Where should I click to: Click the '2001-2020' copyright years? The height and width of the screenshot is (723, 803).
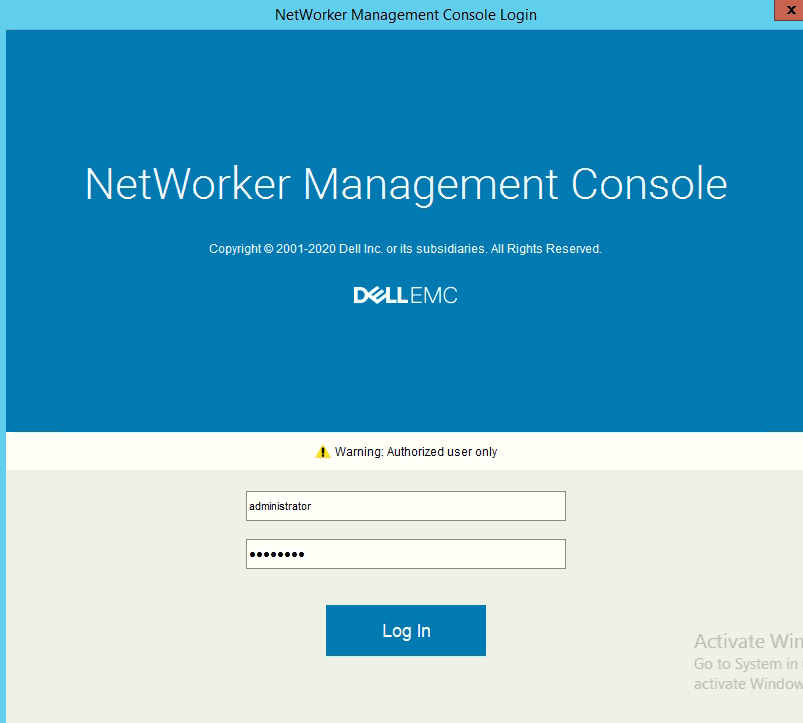305,249
